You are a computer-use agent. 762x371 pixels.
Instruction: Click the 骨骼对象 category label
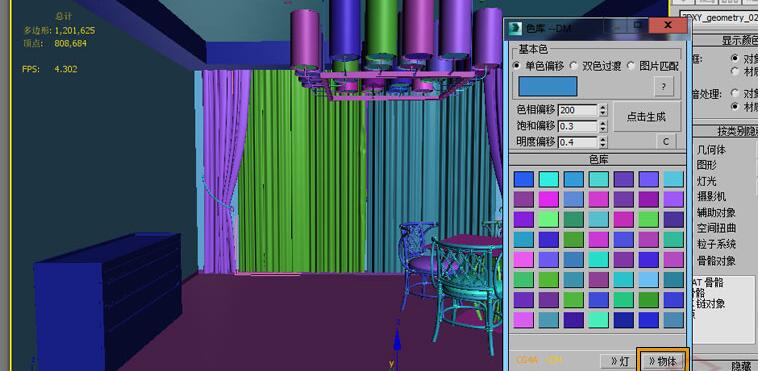[x=716, y=260]
